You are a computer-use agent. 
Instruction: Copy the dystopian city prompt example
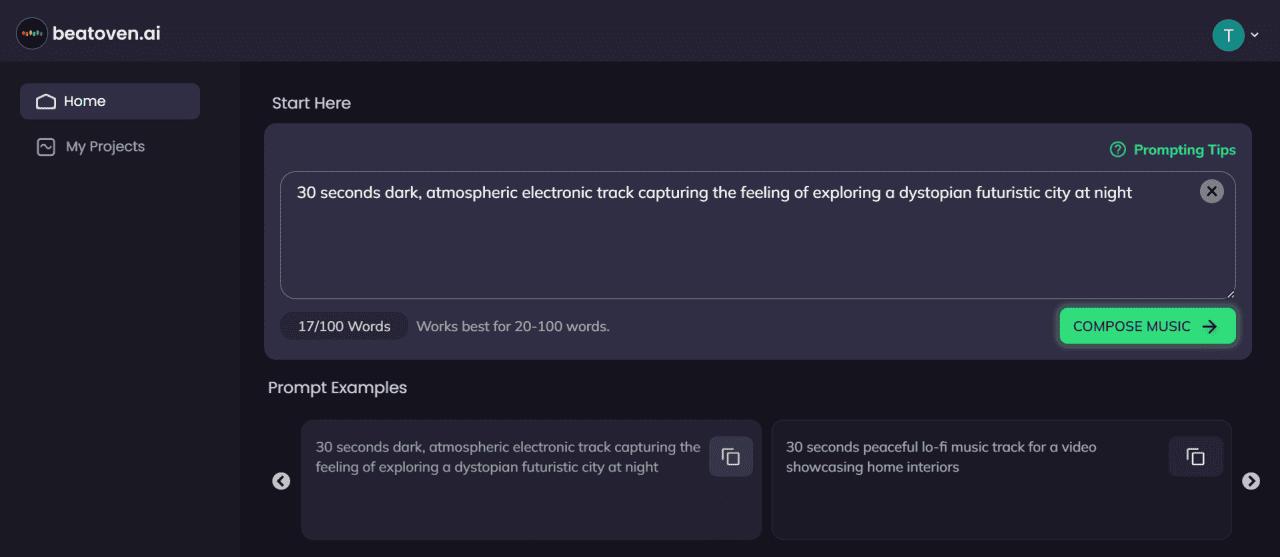coord(731,457)
